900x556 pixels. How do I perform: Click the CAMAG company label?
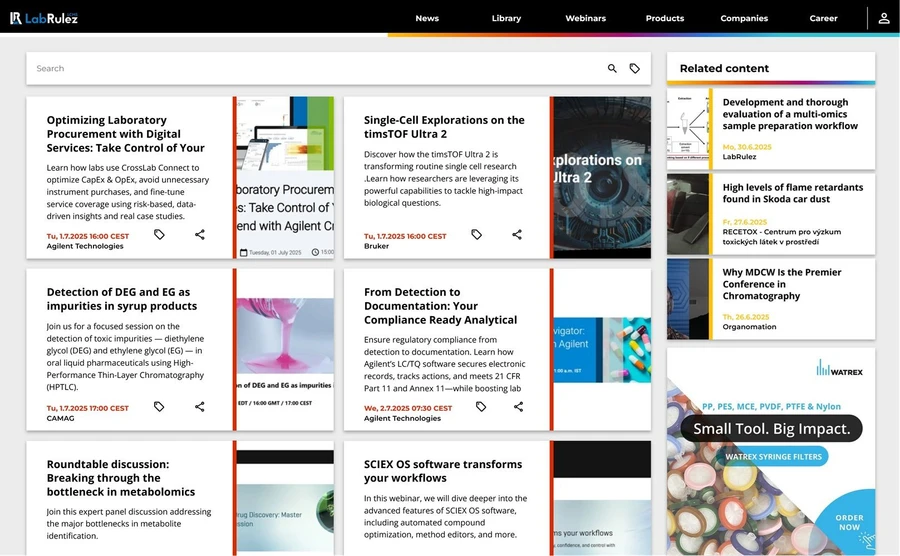(60, 418)
